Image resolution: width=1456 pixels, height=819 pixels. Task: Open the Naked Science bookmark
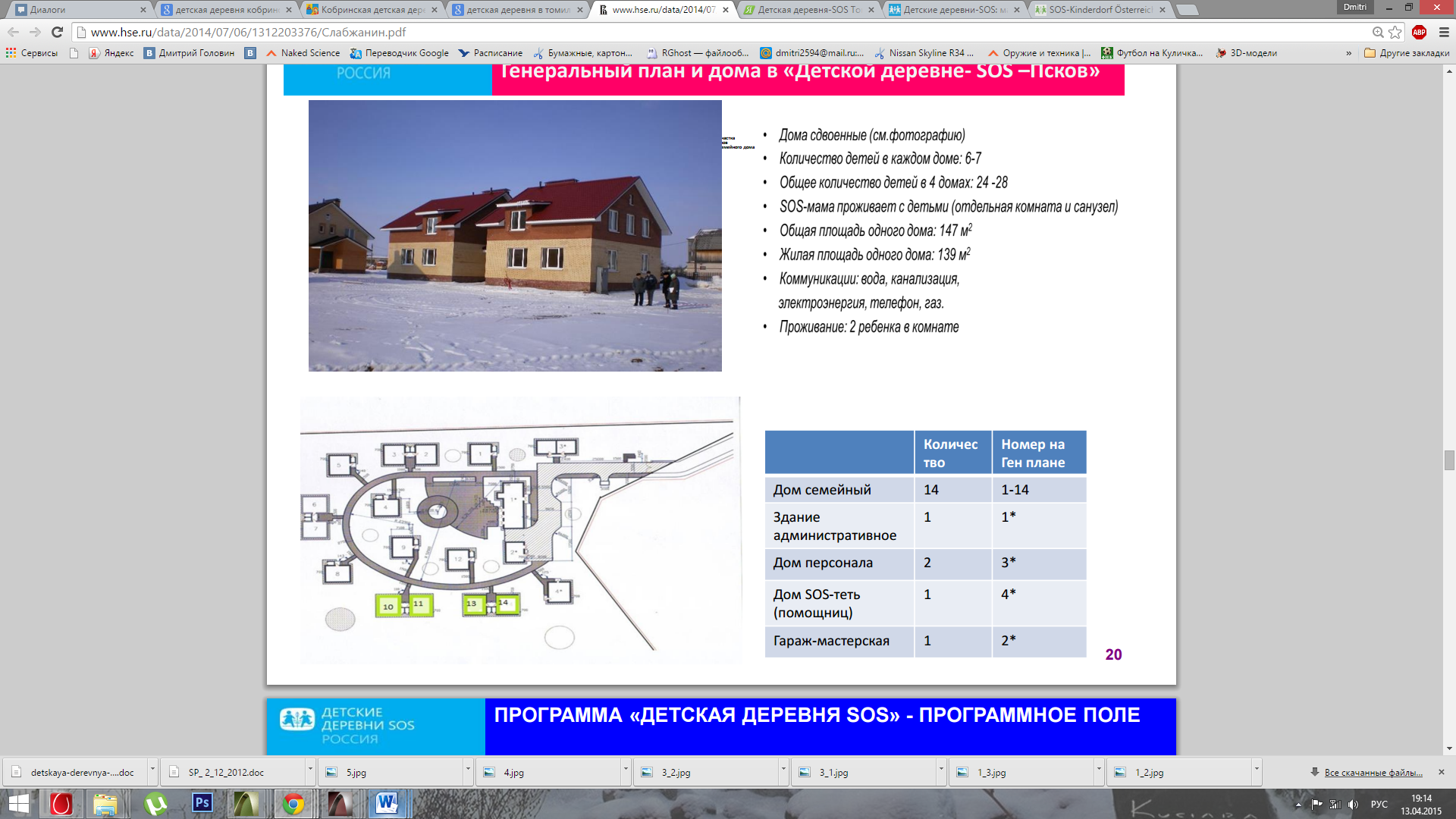tap(303, 53)
